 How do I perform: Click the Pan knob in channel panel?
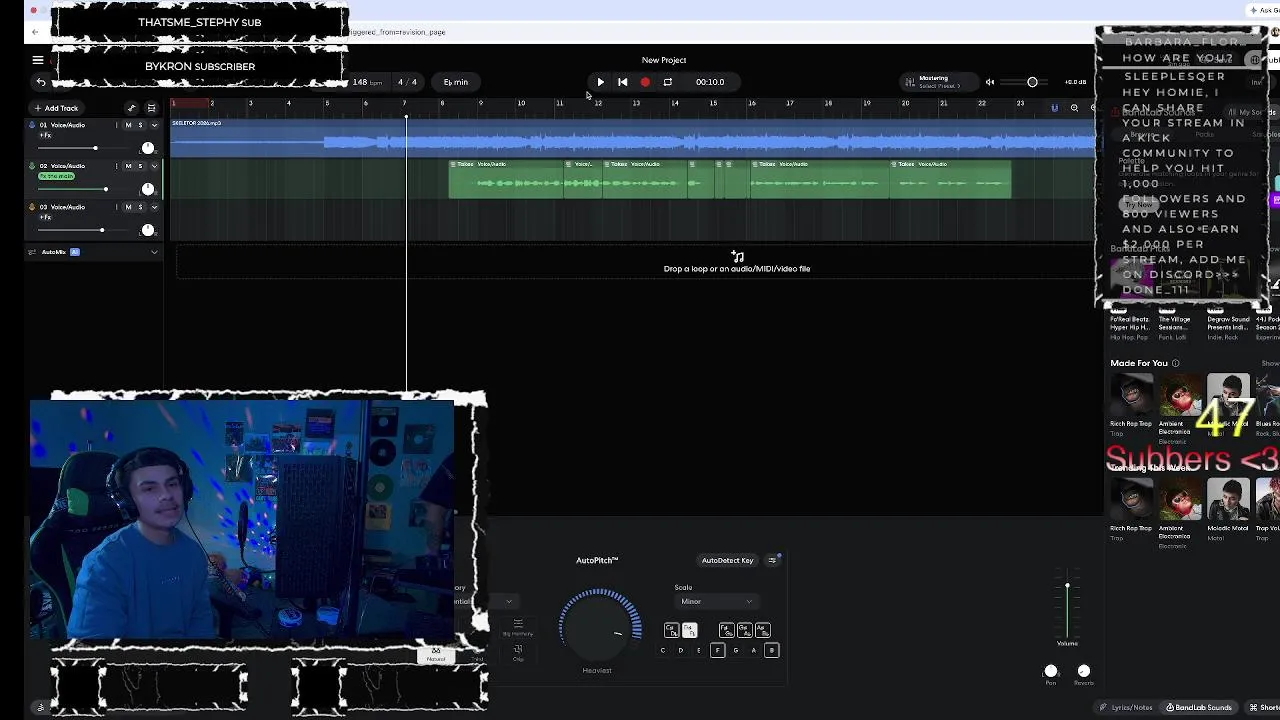(1051, 671)
